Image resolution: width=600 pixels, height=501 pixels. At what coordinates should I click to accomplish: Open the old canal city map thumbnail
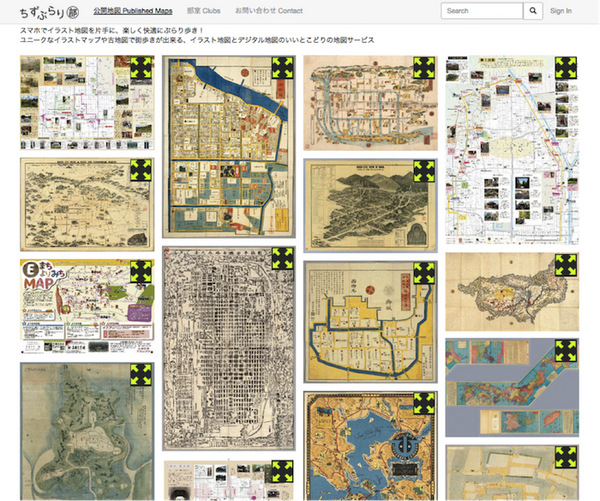pyautogui.click(x=370, y=103)
